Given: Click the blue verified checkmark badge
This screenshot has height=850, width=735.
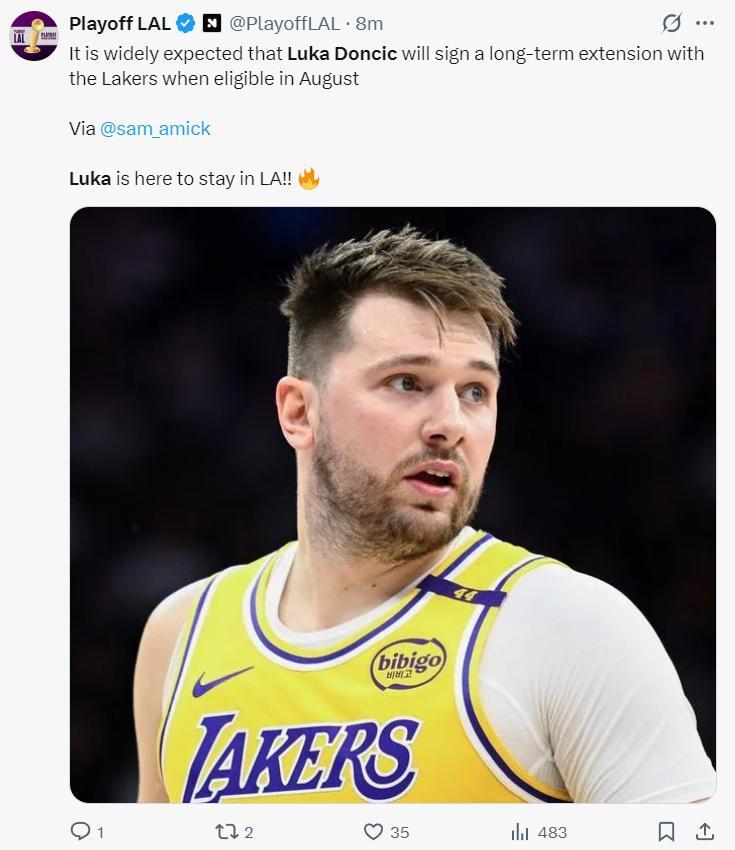Looking at the screenshot, I should coord(185,23).
